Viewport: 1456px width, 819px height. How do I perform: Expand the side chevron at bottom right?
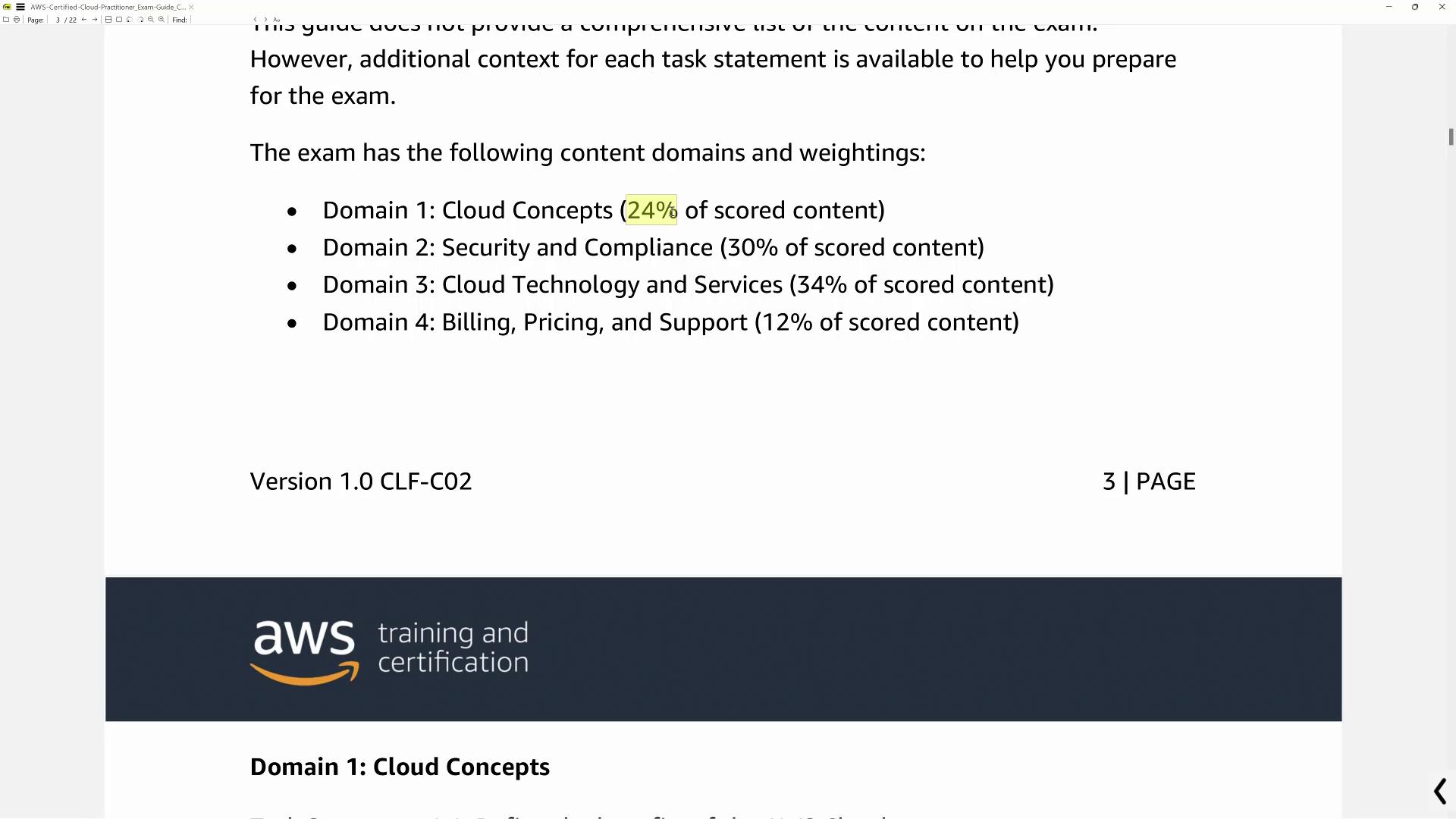pos(1439,792)
